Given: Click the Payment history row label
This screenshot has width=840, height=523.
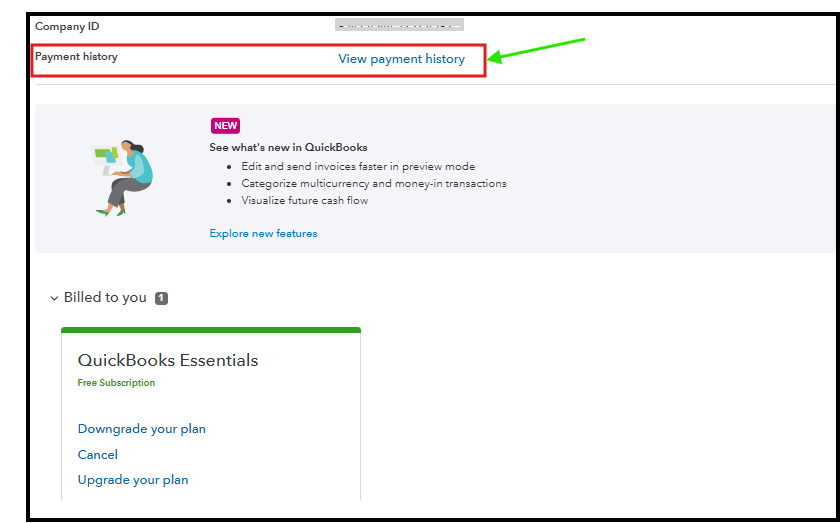Looking at the screenshot, I should 76,57.
